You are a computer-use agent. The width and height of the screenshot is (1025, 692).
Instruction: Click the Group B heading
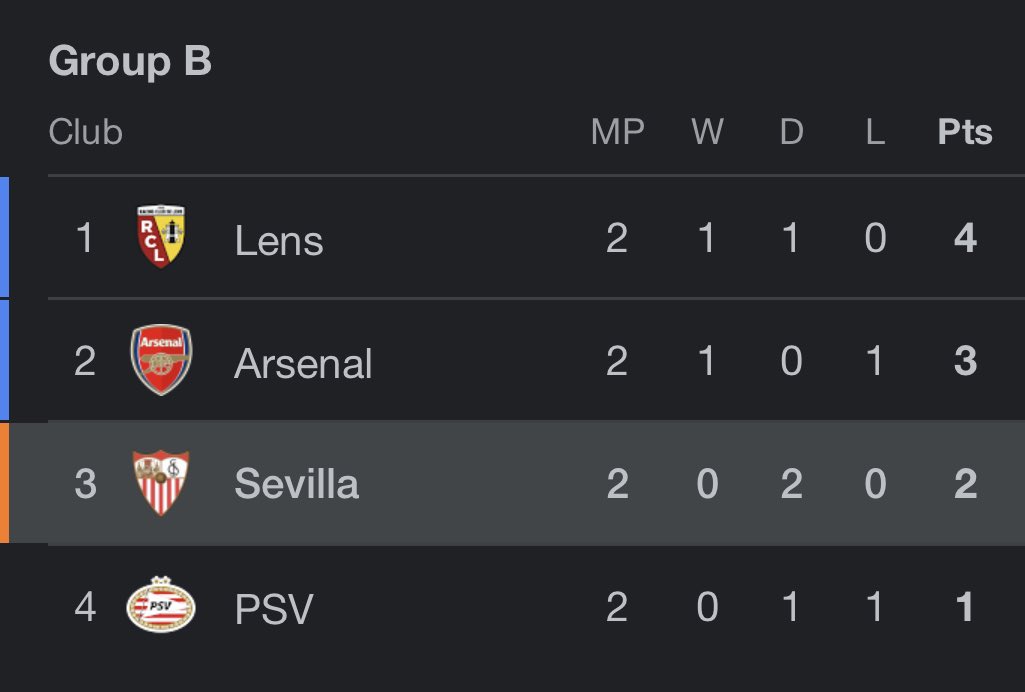pos(130,61)
